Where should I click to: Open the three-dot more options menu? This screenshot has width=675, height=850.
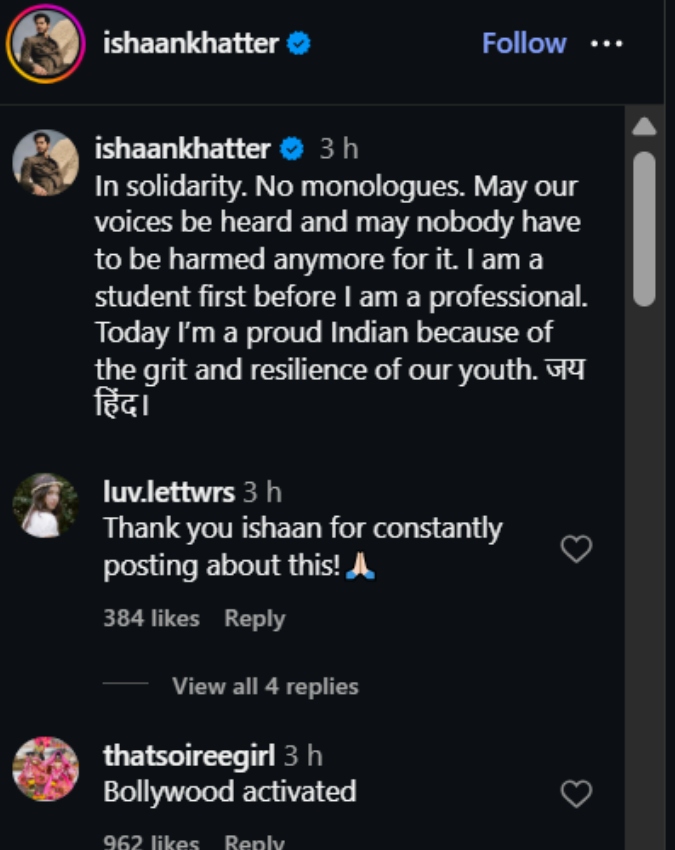tap(606, 43)
